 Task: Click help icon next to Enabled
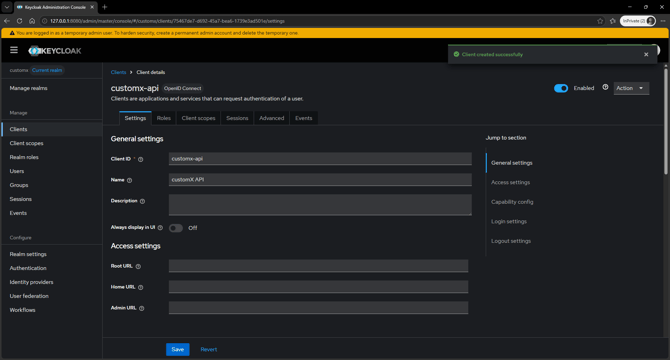[x=605, y=87]
